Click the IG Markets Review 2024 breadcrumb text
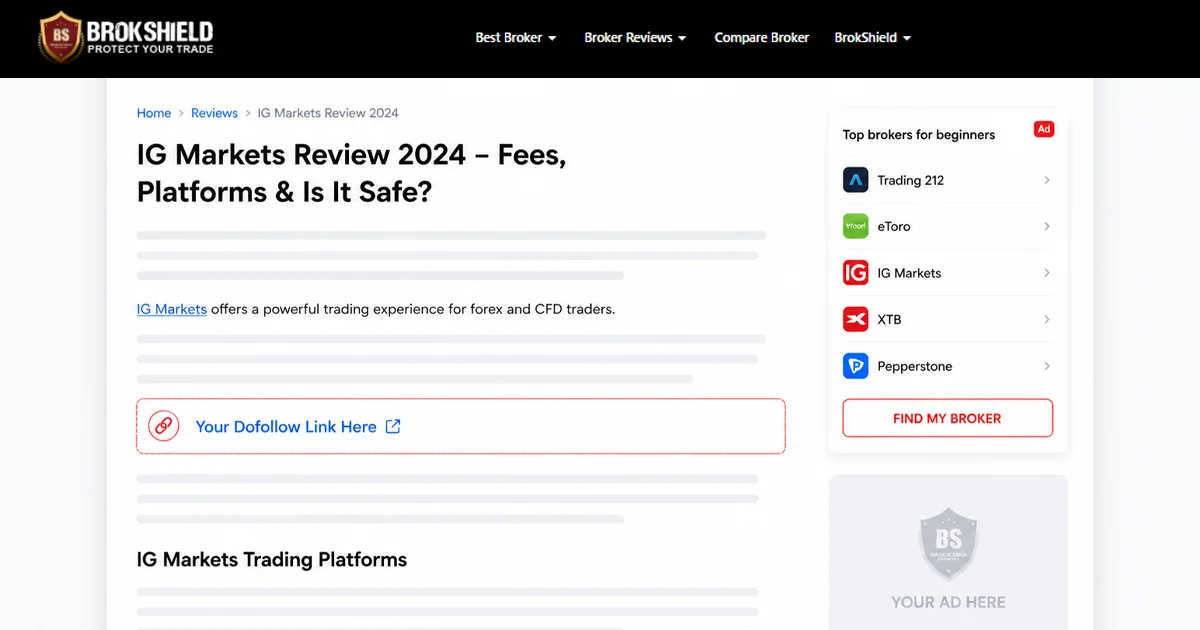 (328, 113)
